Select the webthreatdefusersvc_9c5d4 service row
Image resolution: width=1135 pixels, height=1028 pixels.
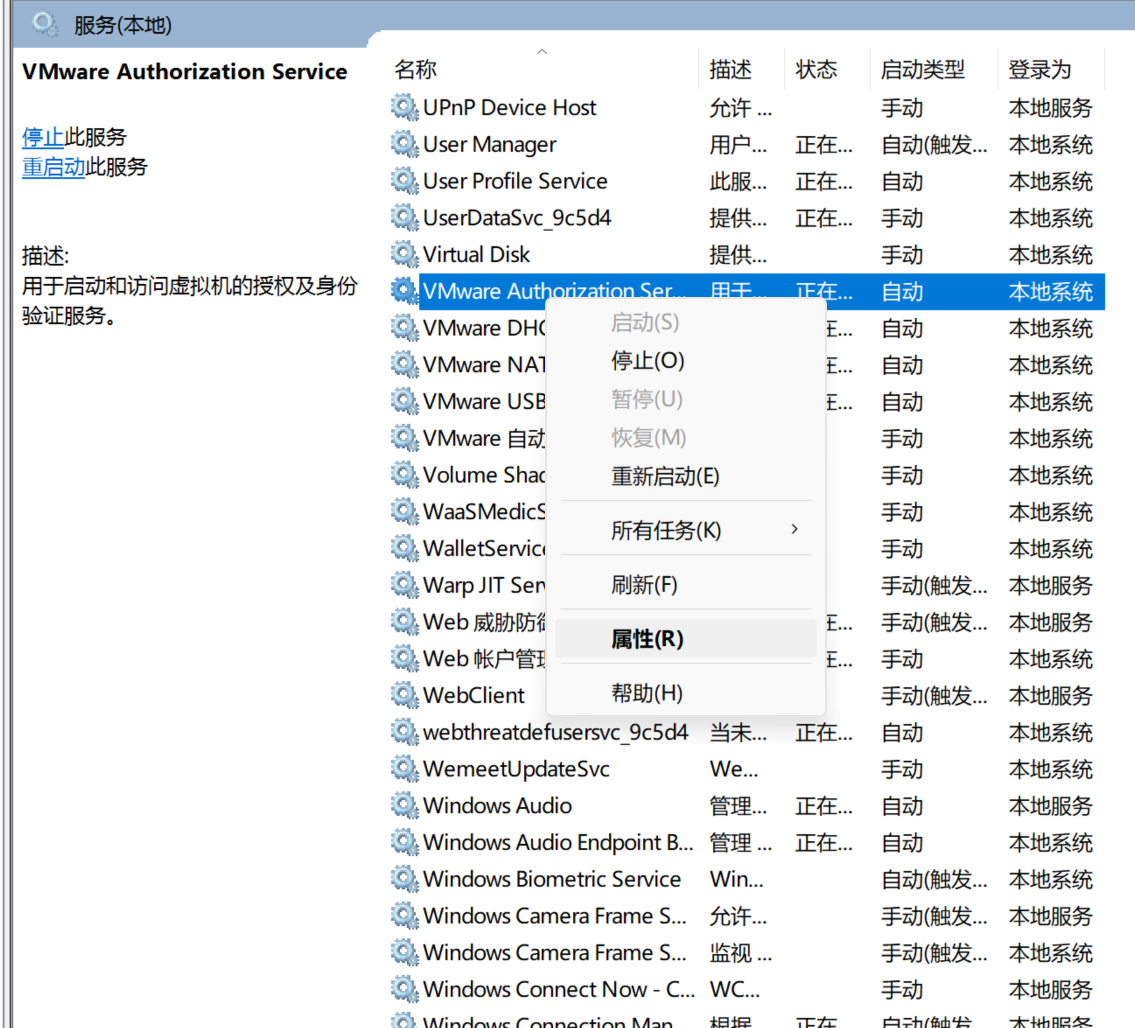(748, 732)
